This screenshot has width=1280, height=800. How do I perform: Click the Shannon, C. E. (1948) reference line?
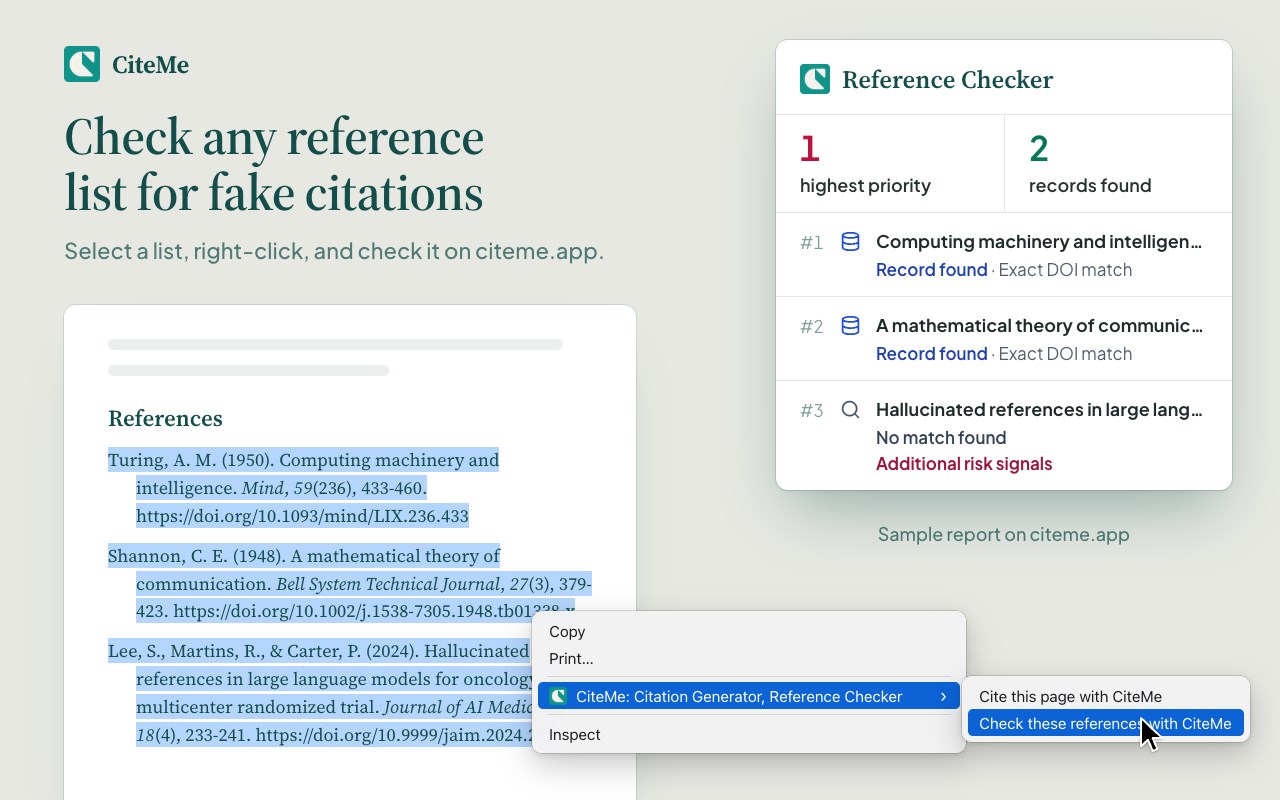pyautogui.click(x=304, y=556)
